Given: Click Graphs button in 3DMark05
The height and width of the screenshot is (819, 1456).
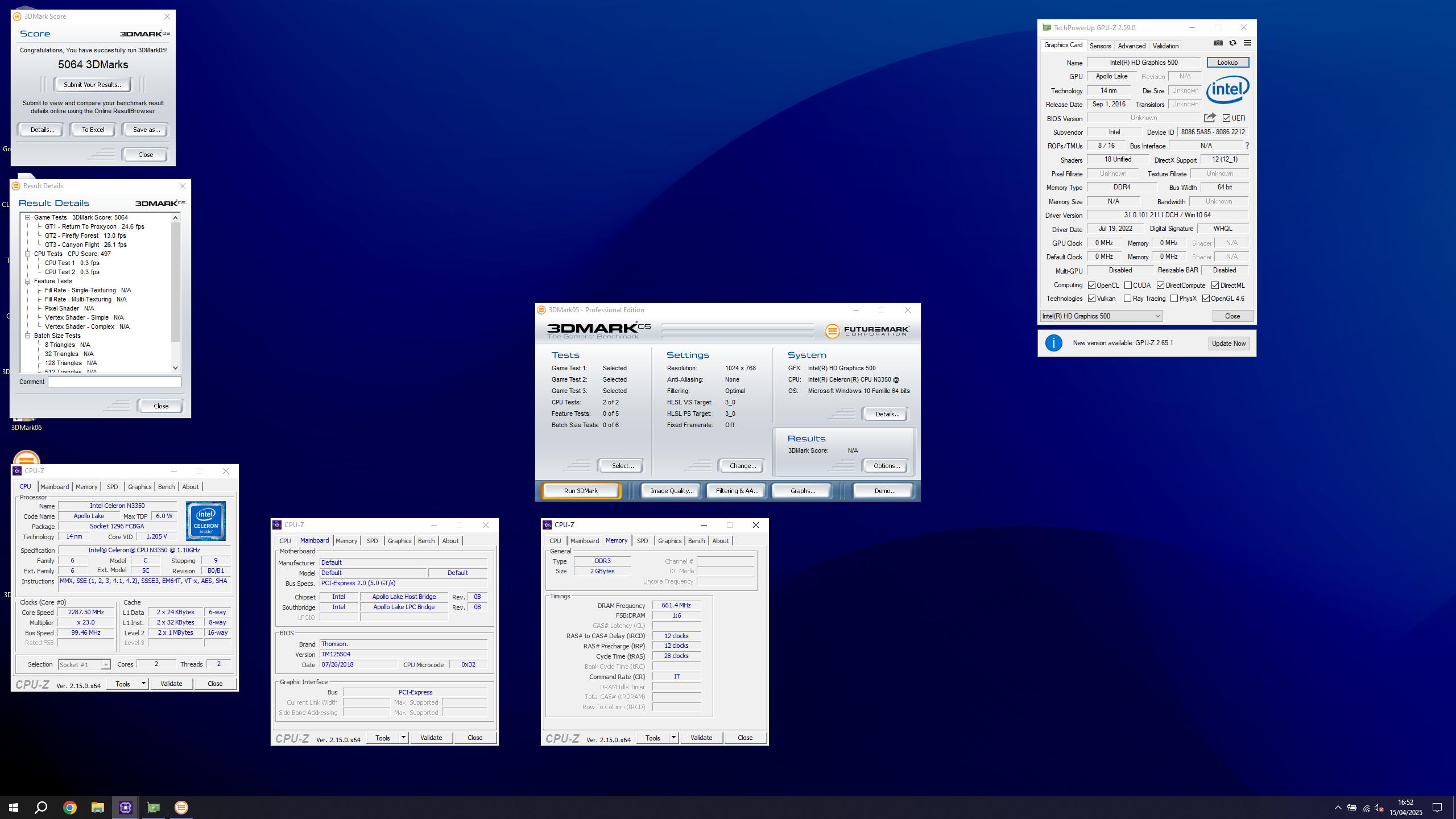Looking at the screenshot, I should pos(802,491).
